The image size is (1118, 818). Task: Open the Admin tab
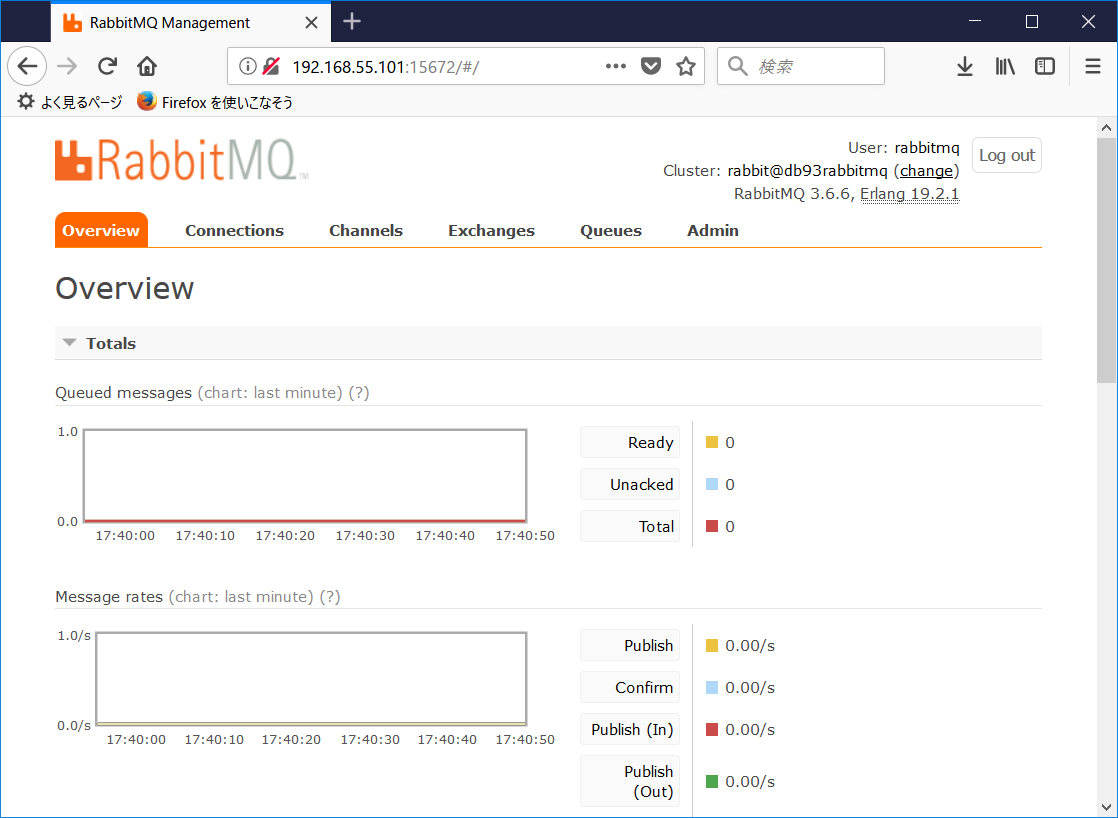point(712,230)
